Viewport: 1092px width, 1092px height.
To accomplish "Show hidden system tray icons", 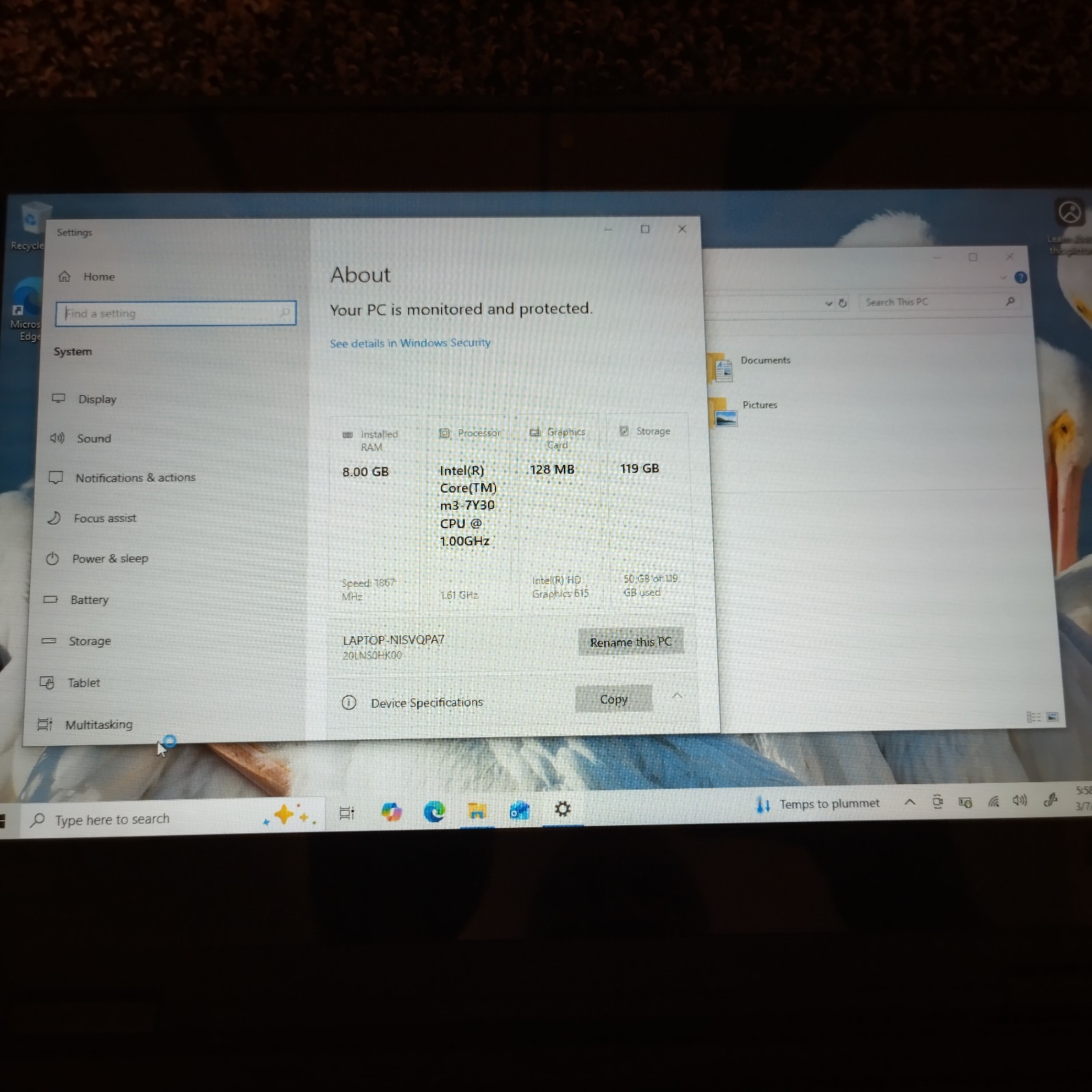I will 910,803.
